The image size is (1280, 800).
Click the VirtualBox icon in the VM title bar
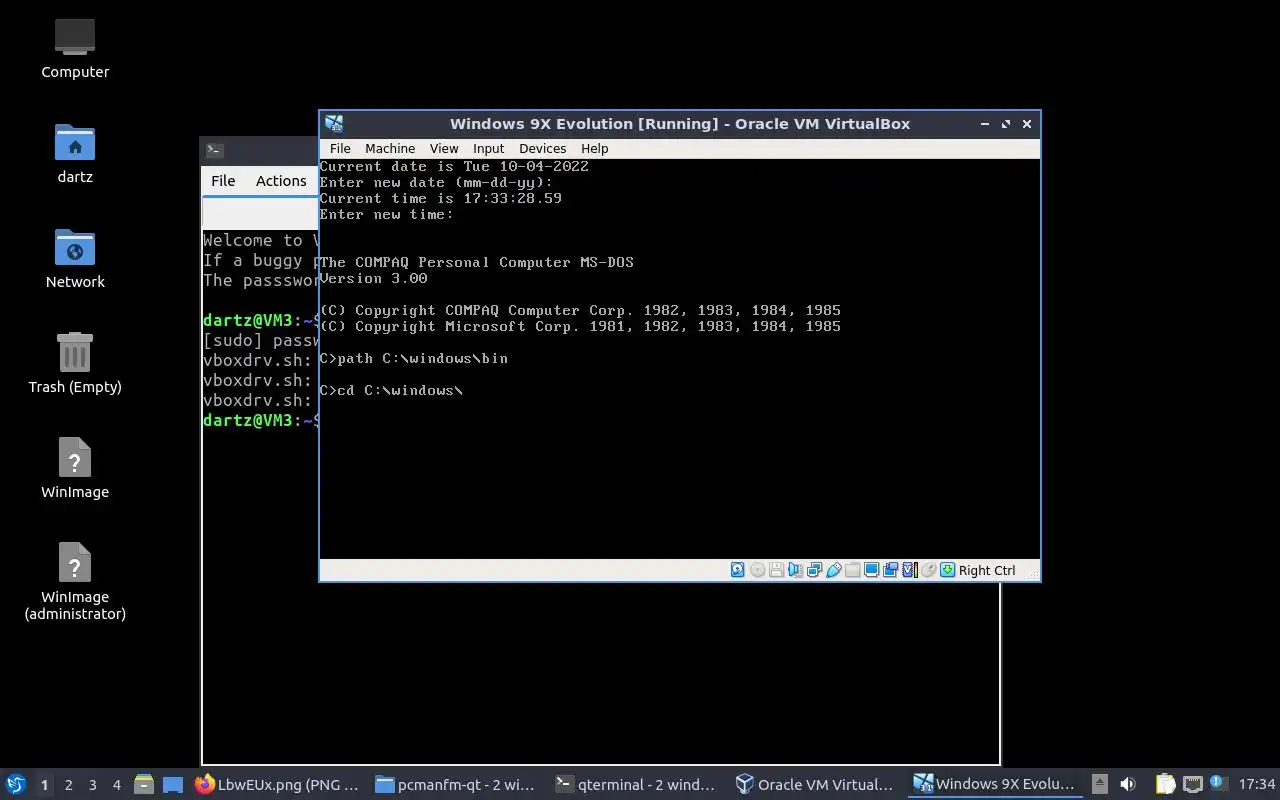pos(334,124)
